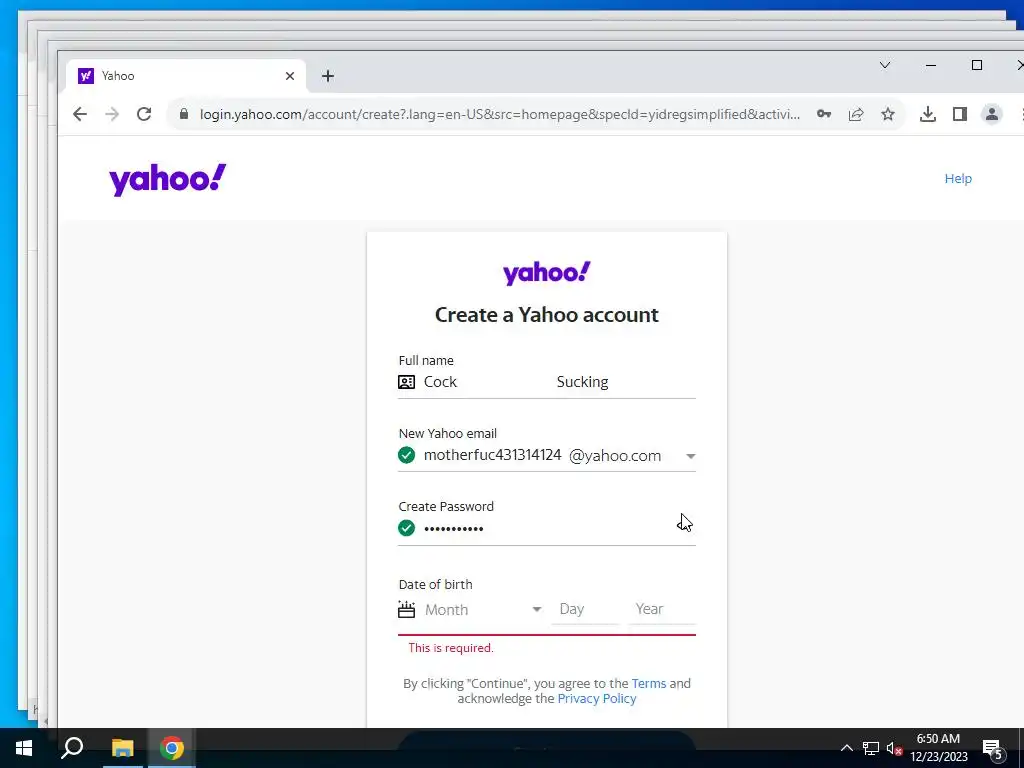This screenshot has width=1024, height=768.
Task: Open a new browser tab
Action: [328, 76]
